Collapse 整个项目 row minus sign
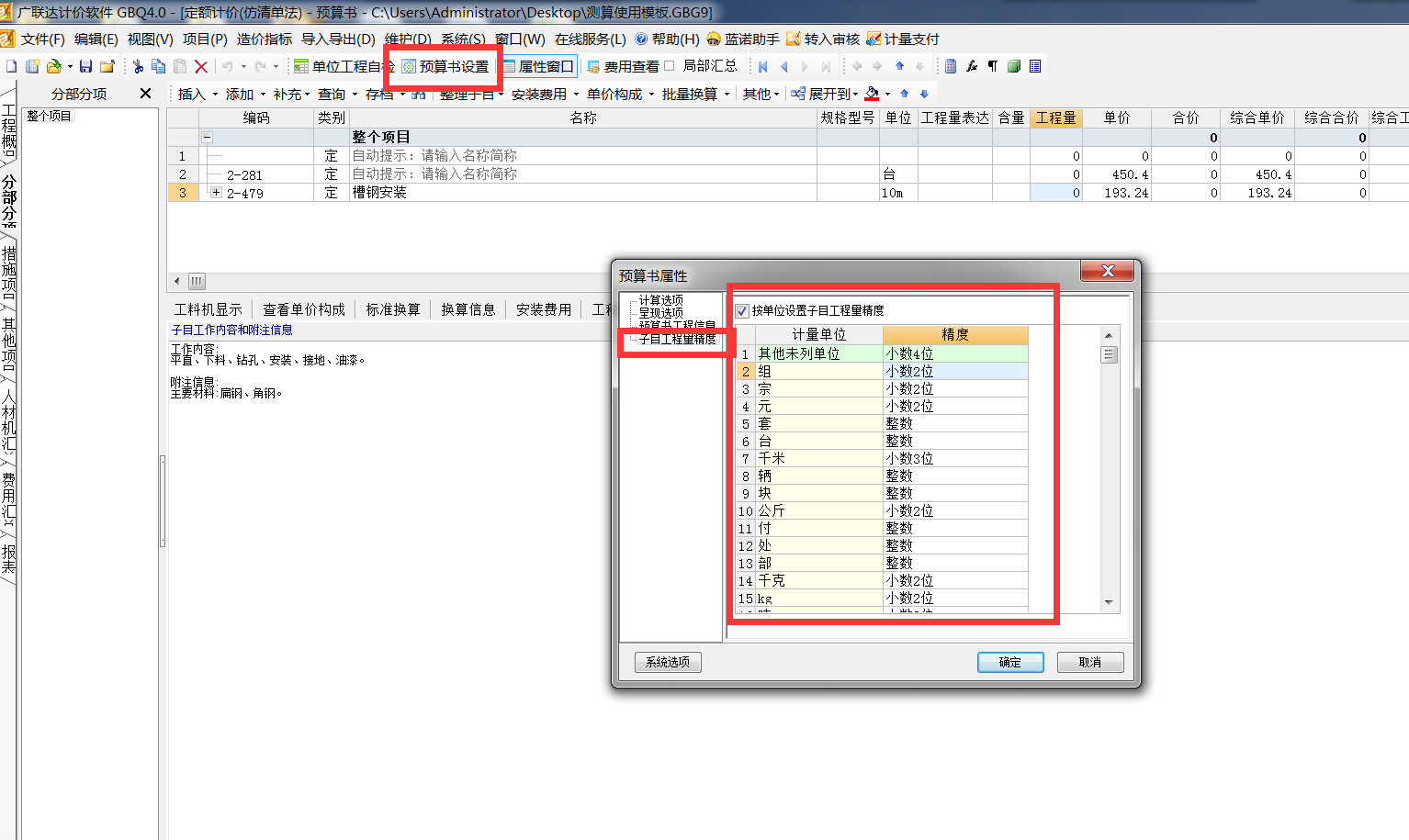Screen dimensions: 1409x840 [x=207, y=138]
